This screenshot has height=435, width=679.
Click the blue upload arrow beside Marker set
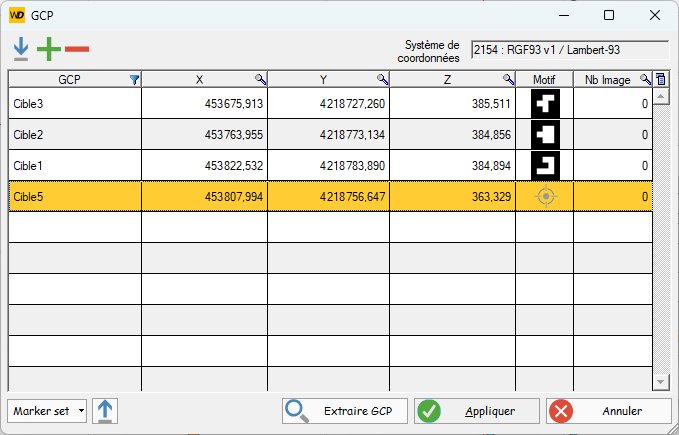coord(107,411)
